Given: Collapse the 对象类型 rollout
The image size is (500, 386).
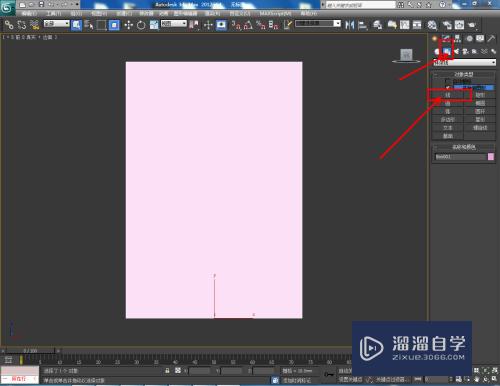Looking at the screenshot, I should pos(463,74).
